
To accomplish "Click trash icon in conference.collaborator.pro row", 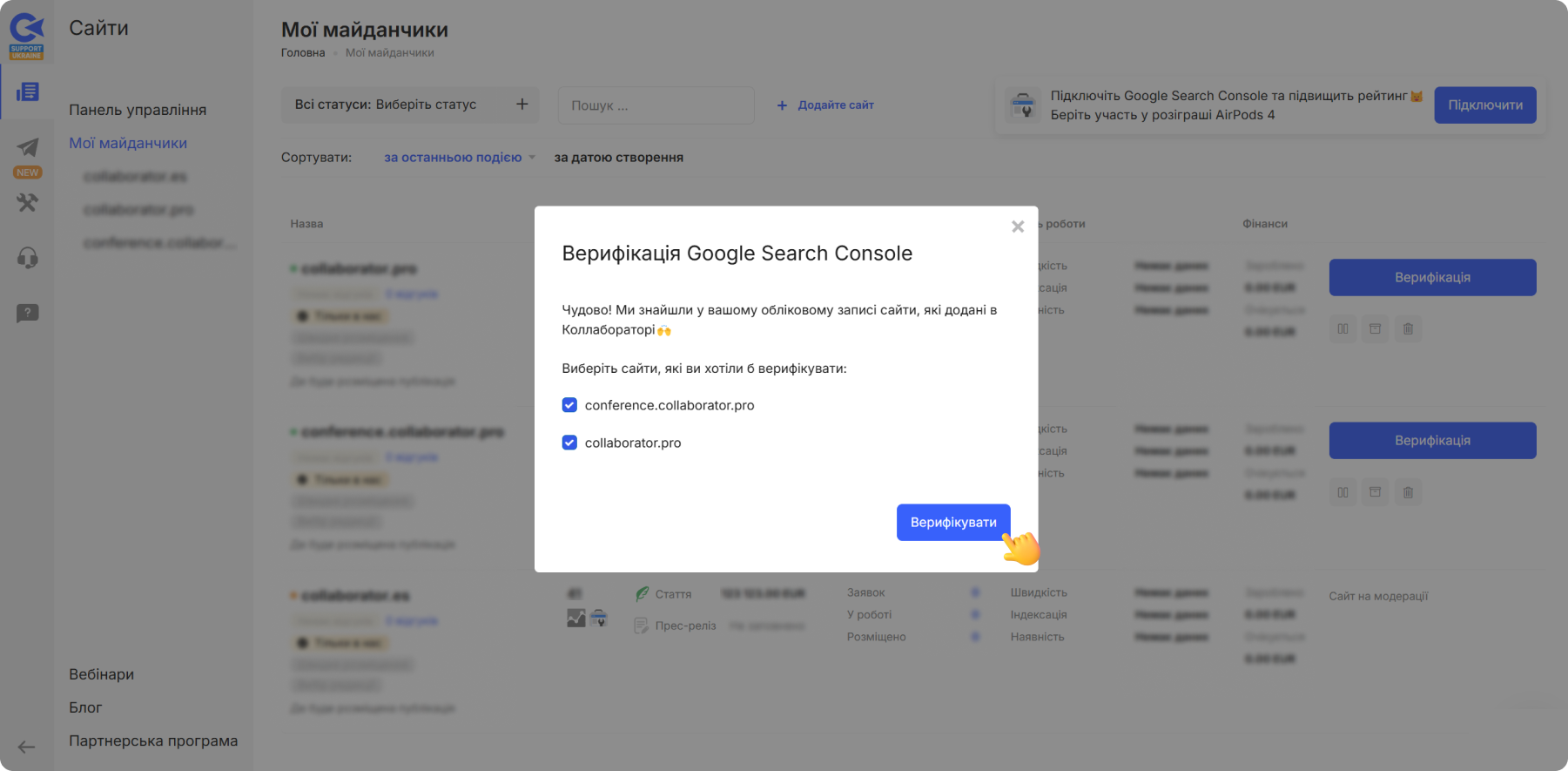I will pos(1408,492).
